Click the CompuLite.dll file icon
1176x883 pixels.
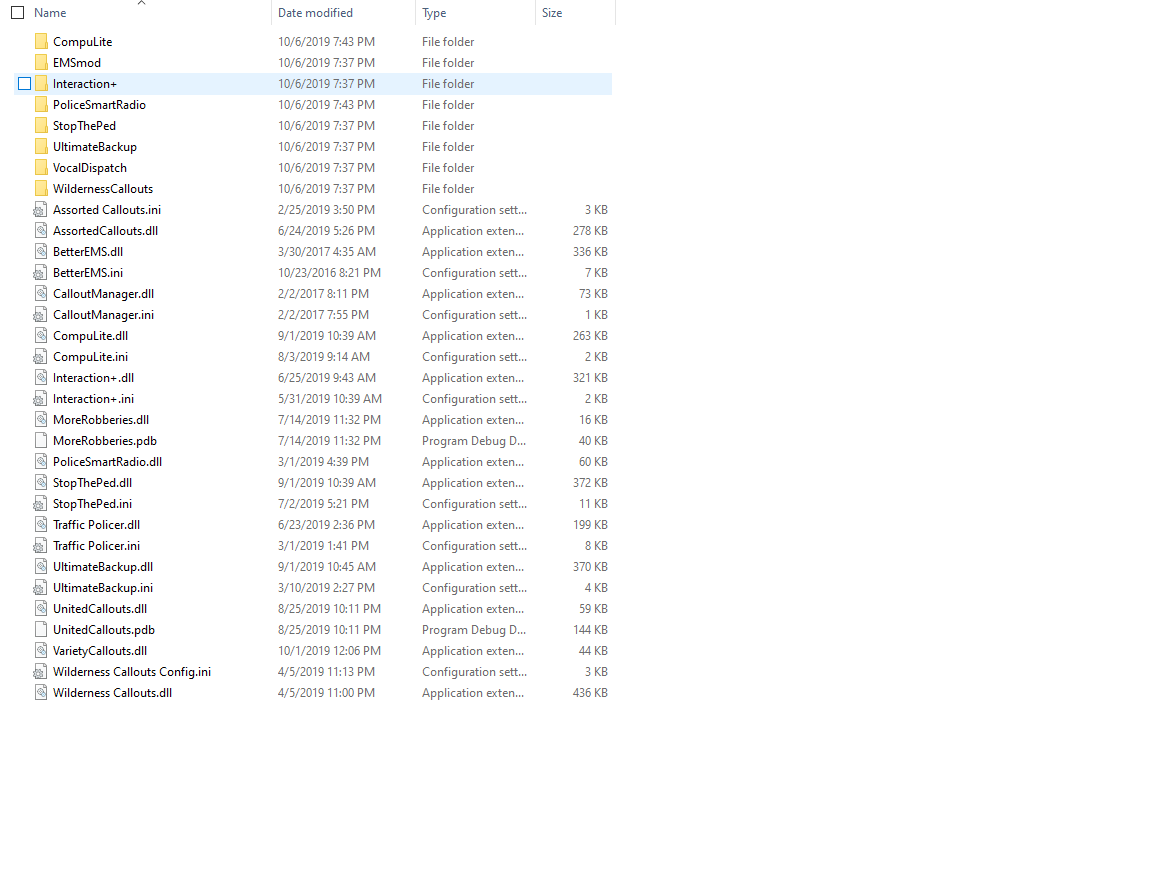41,335
